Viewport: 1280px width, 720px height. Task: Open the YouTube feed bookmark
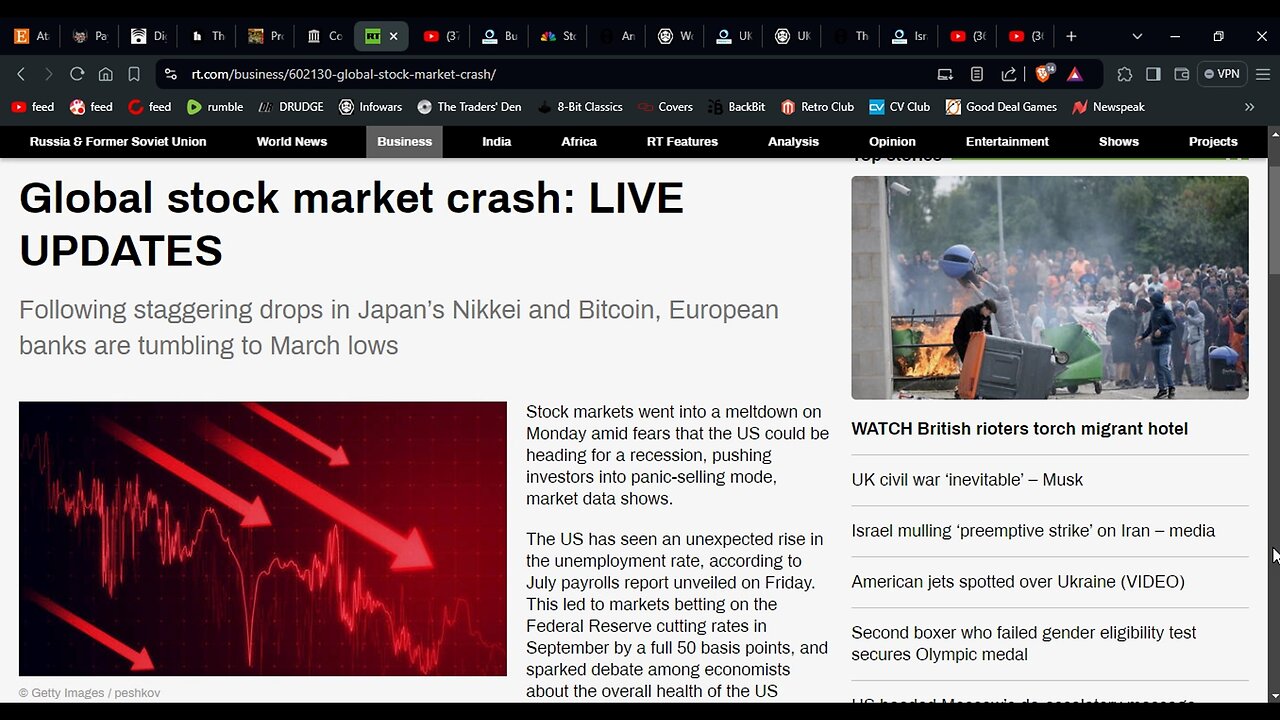(x=33, y=107)
